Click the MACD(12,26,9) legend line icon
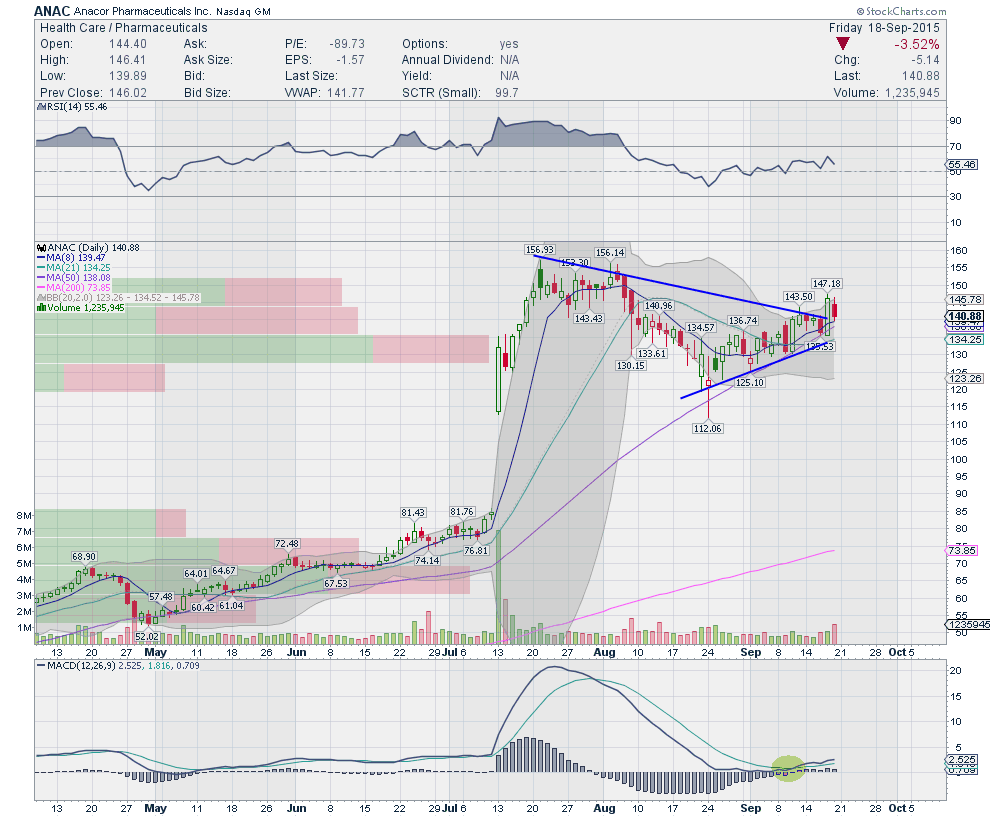The image size is (990, 817). click(x=41, y=665)
